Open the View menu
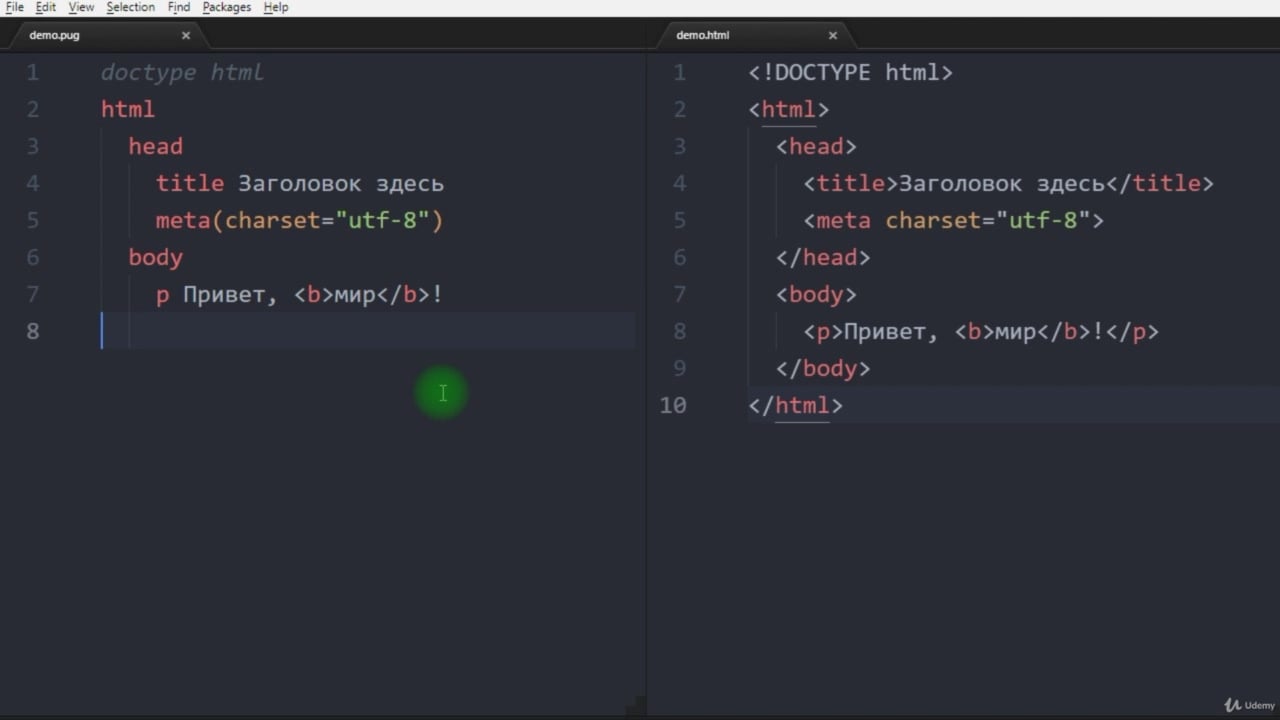Viewport: 1280px width, 720px height. [81, 7]
